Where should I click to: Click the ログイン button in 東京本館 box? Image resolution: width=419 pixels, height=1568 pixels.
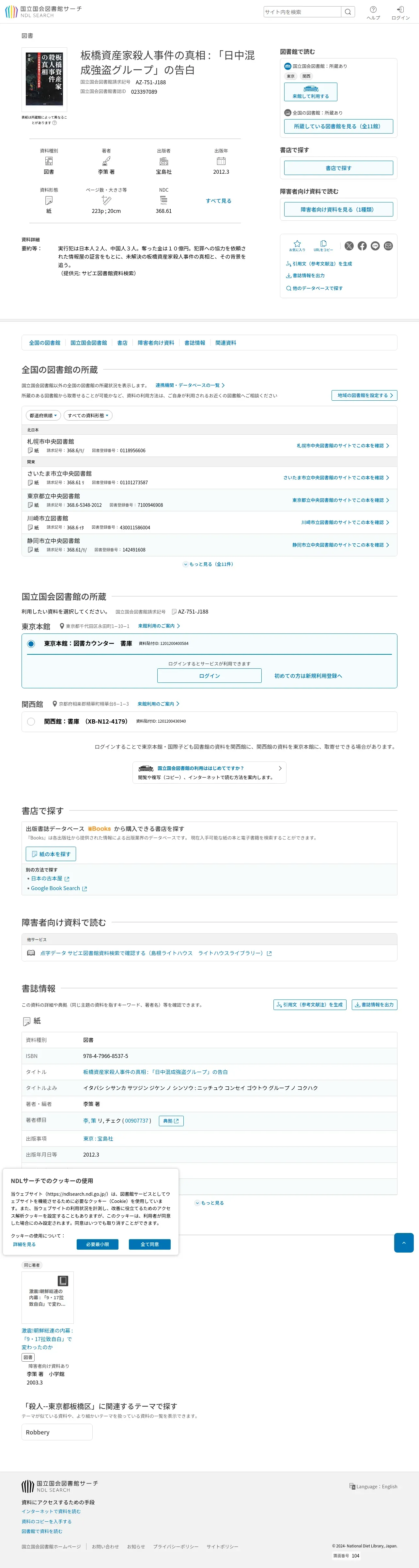point(209,676)
